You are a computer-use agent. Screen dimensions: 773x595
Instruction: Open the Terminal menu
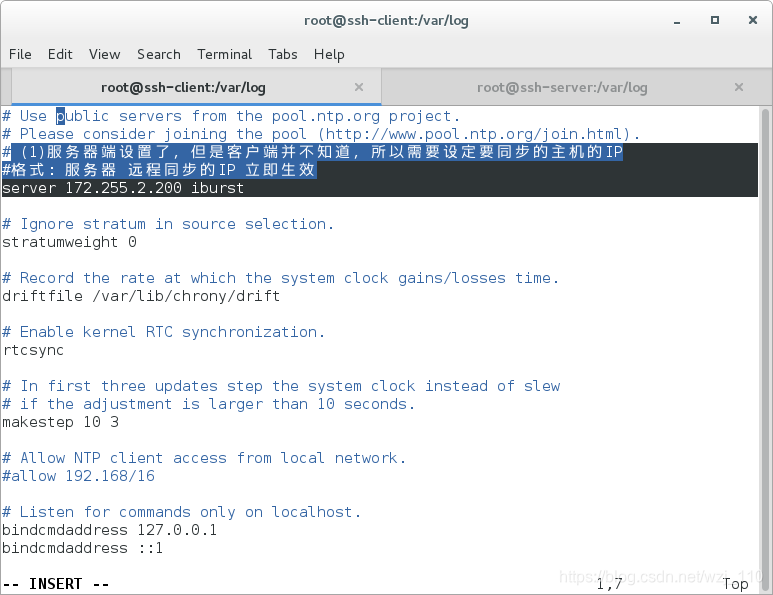tap(224, 54)
